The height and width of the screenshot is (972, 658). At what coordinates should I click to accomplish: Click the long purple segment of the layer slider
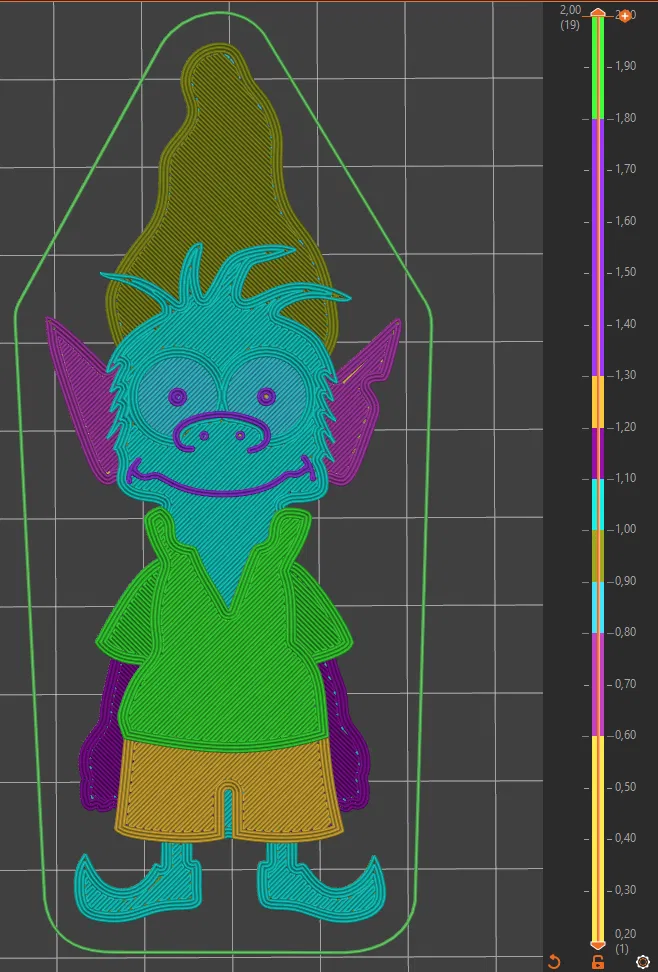click(598, 247)
